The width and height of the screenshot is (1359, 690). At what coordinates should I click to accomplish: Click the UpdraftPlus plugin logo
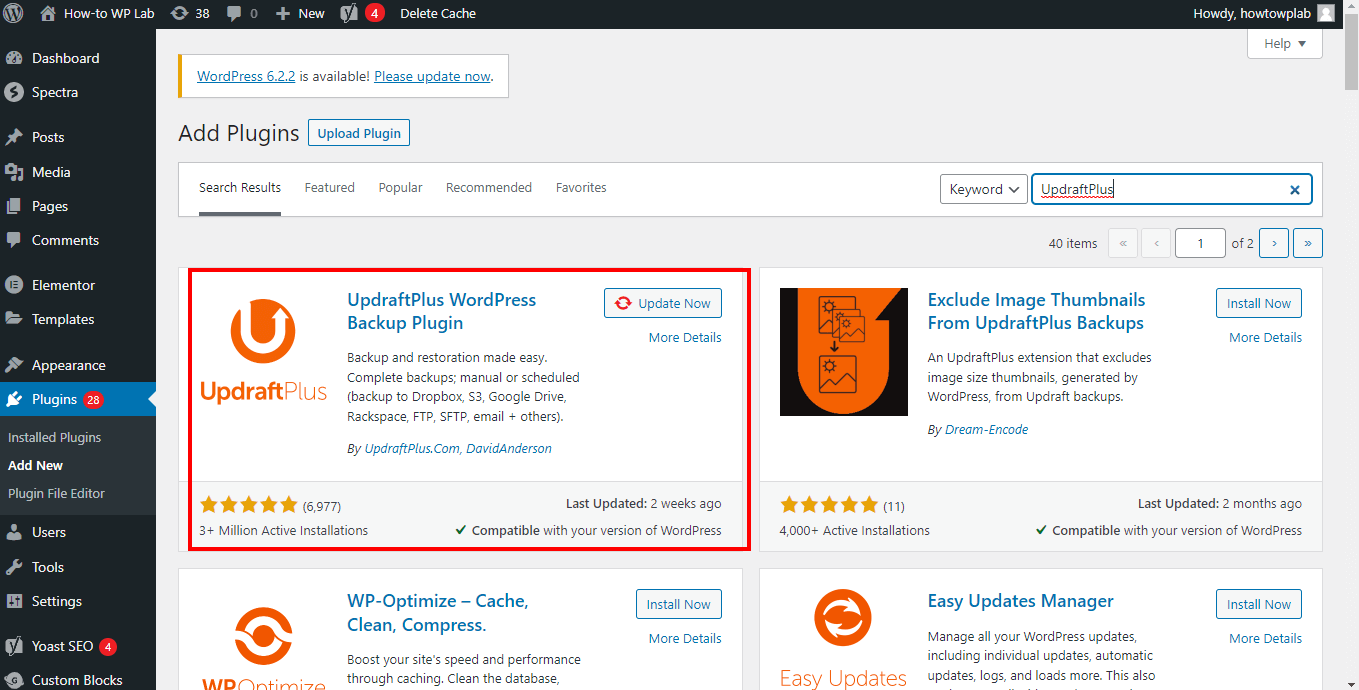click(x=264, y=352)
